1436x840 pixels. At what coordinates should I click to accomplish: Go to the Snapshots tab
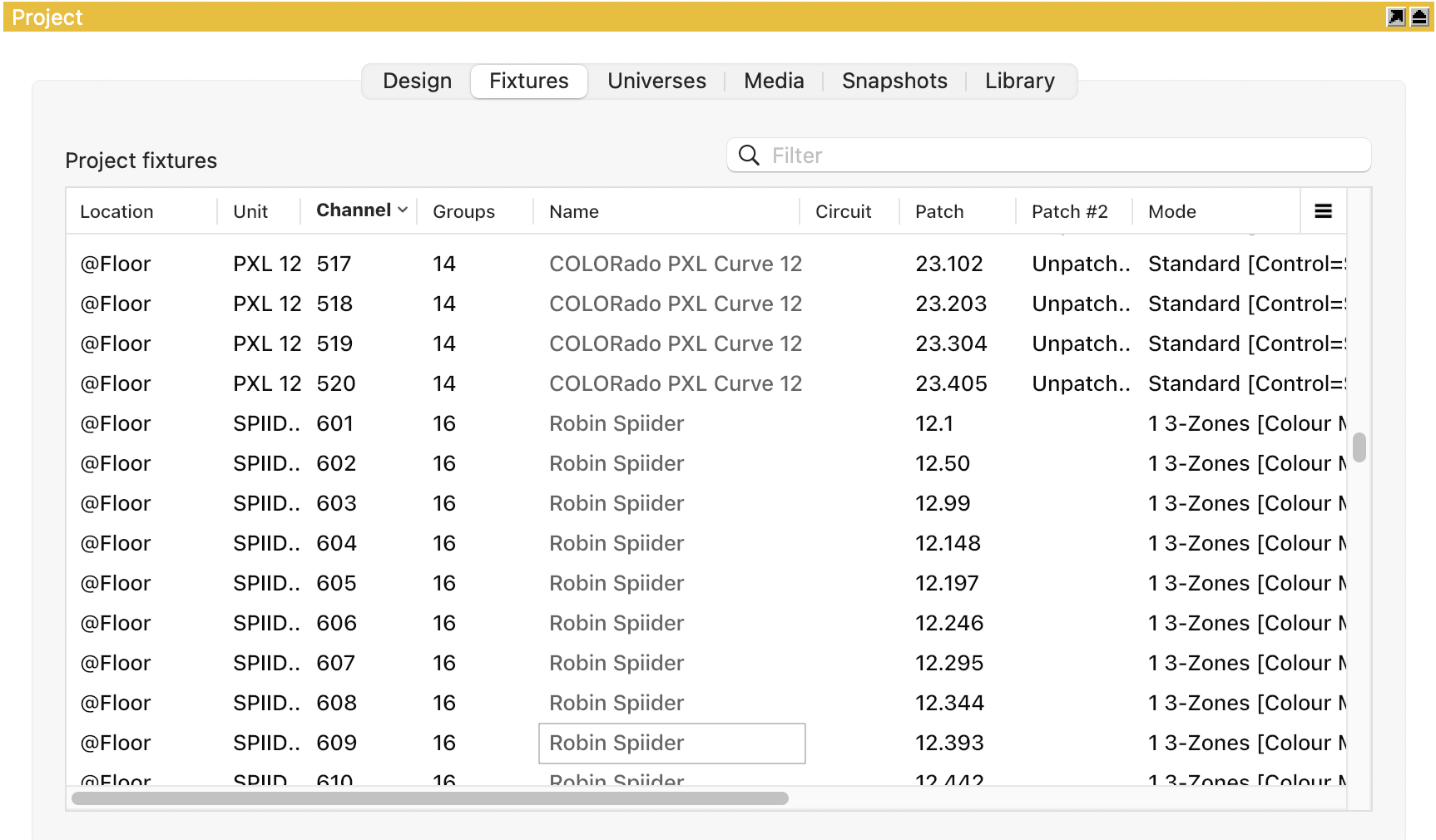click(894, 81)
